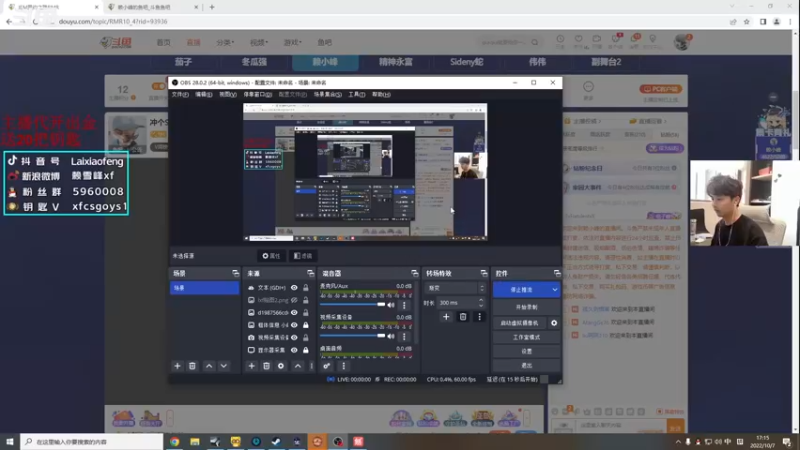Pop out the 转场特效 dock panel

pos(484,273)
